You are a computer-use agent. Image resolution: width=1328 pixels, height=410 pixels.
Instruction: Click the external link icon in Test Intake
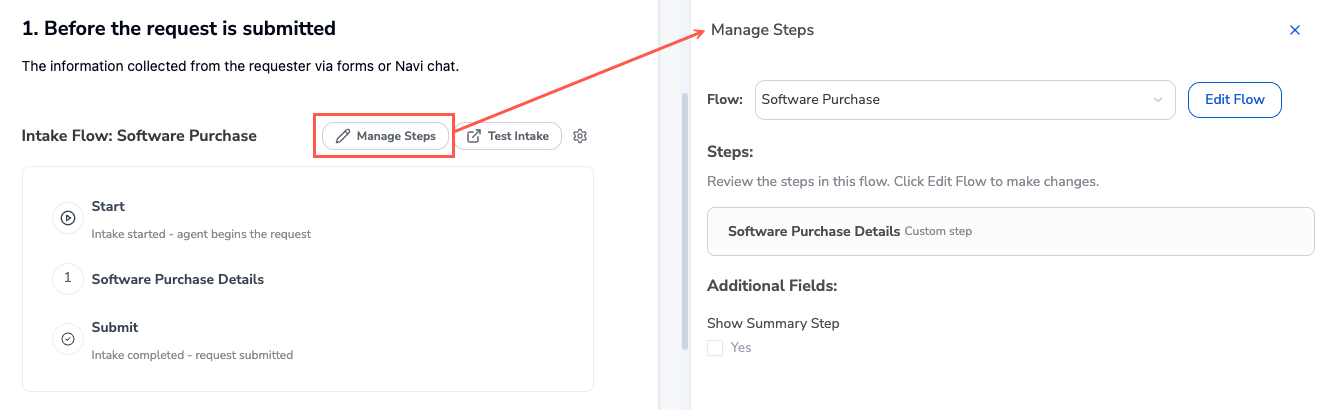point(474,136)
